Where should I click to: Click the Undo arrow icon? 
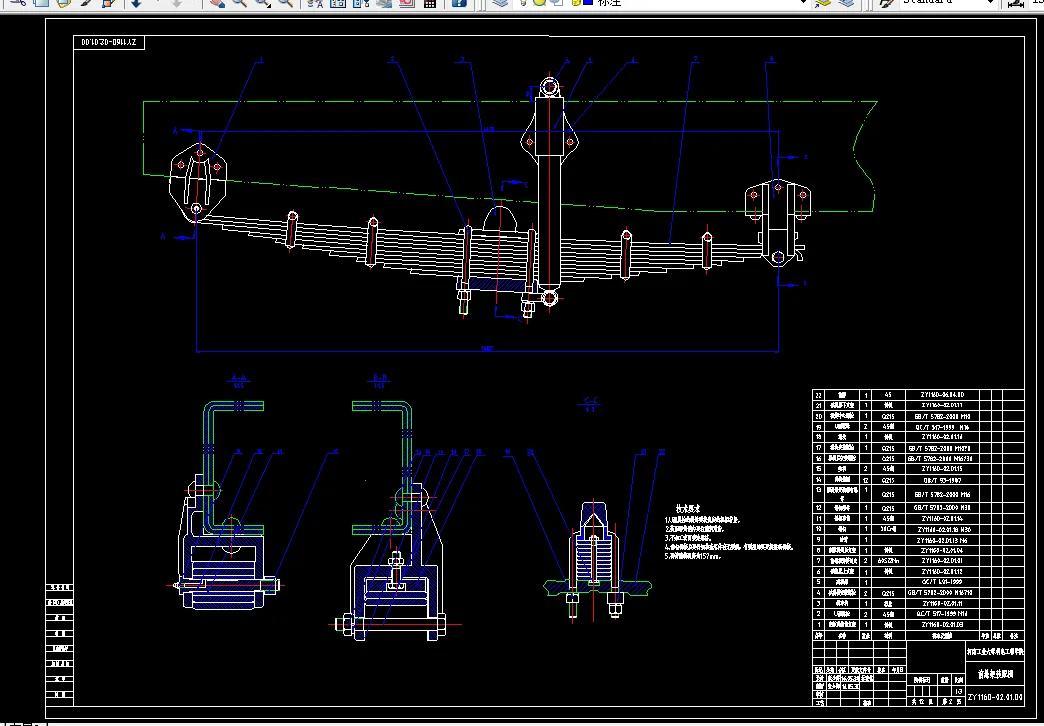(x=135, y=3)
